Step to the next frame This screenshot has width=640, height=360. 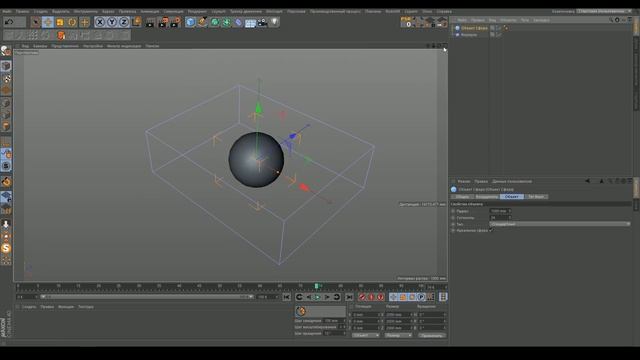point(327,297)
